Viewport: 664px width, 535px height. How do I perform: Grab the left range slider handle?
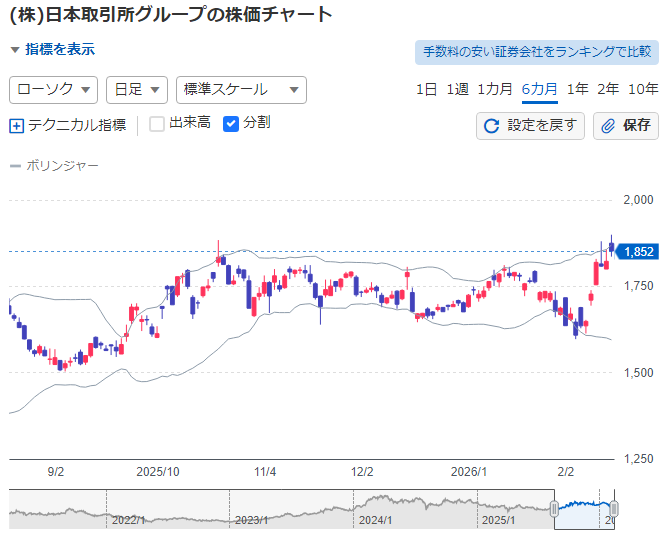tap(554, 509)
